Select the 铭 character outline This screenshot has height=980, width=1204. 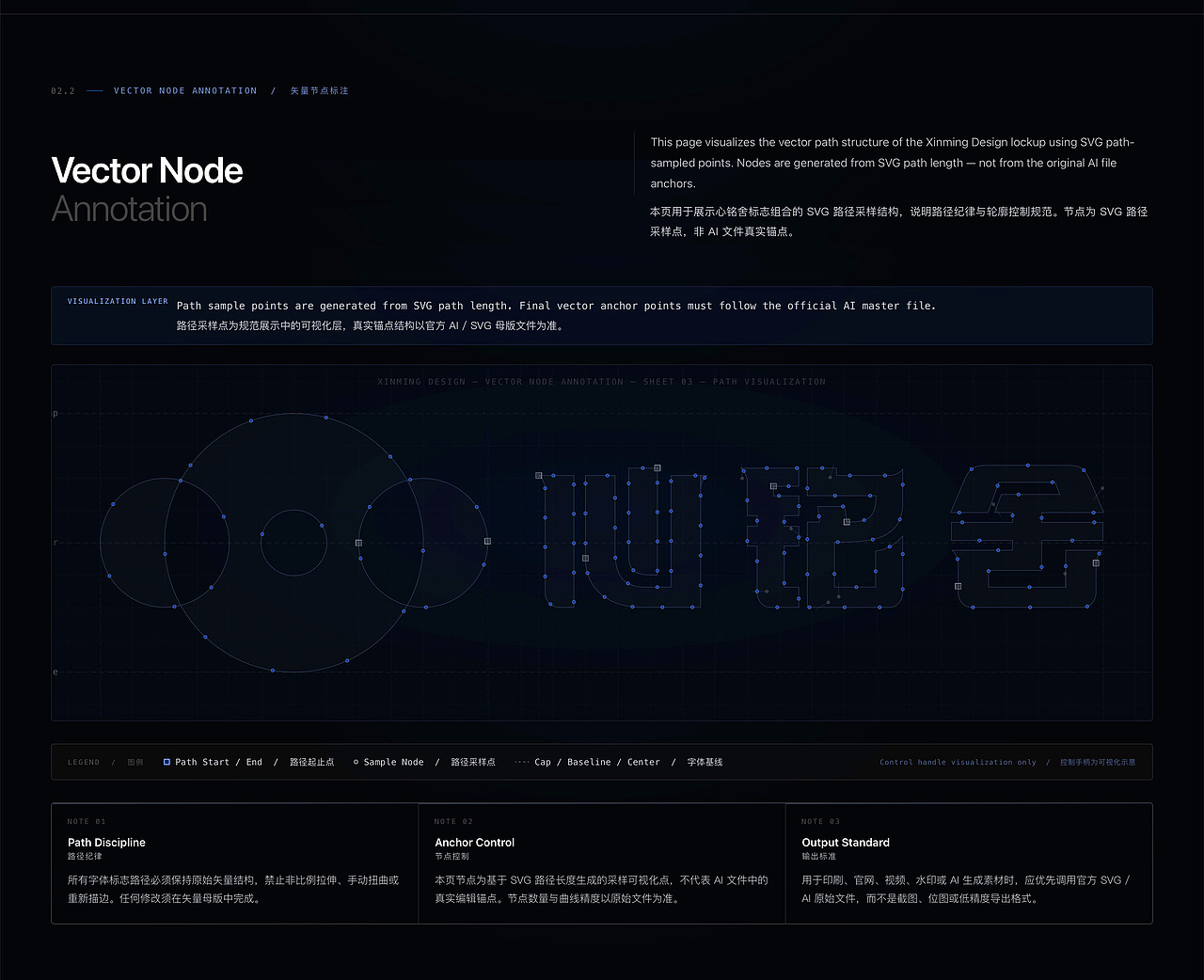click(823, 537)
